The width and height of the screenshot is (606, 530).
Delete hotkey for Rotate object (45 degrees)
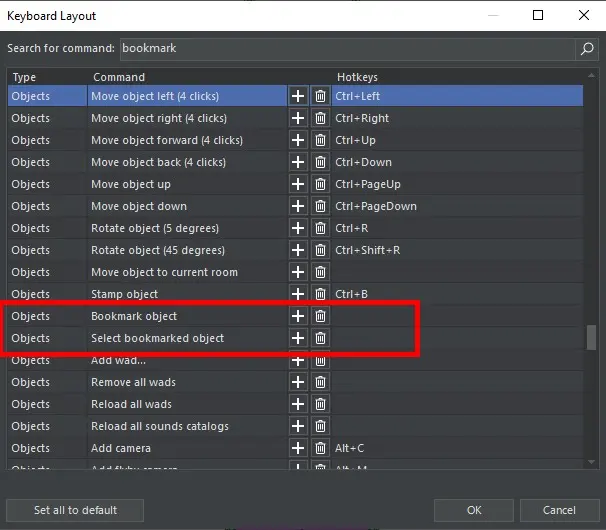click(x=320, y=250)
